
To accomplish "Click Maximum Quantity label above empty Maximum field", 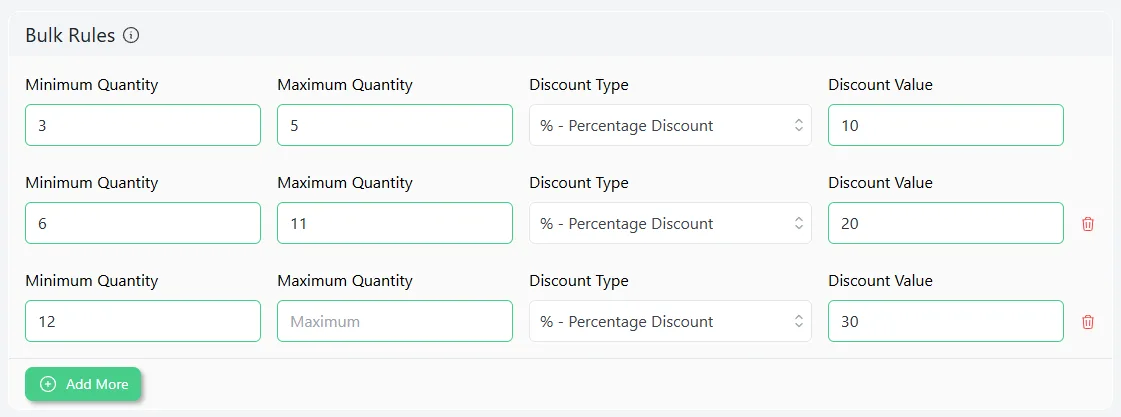I will pos(345,280).
